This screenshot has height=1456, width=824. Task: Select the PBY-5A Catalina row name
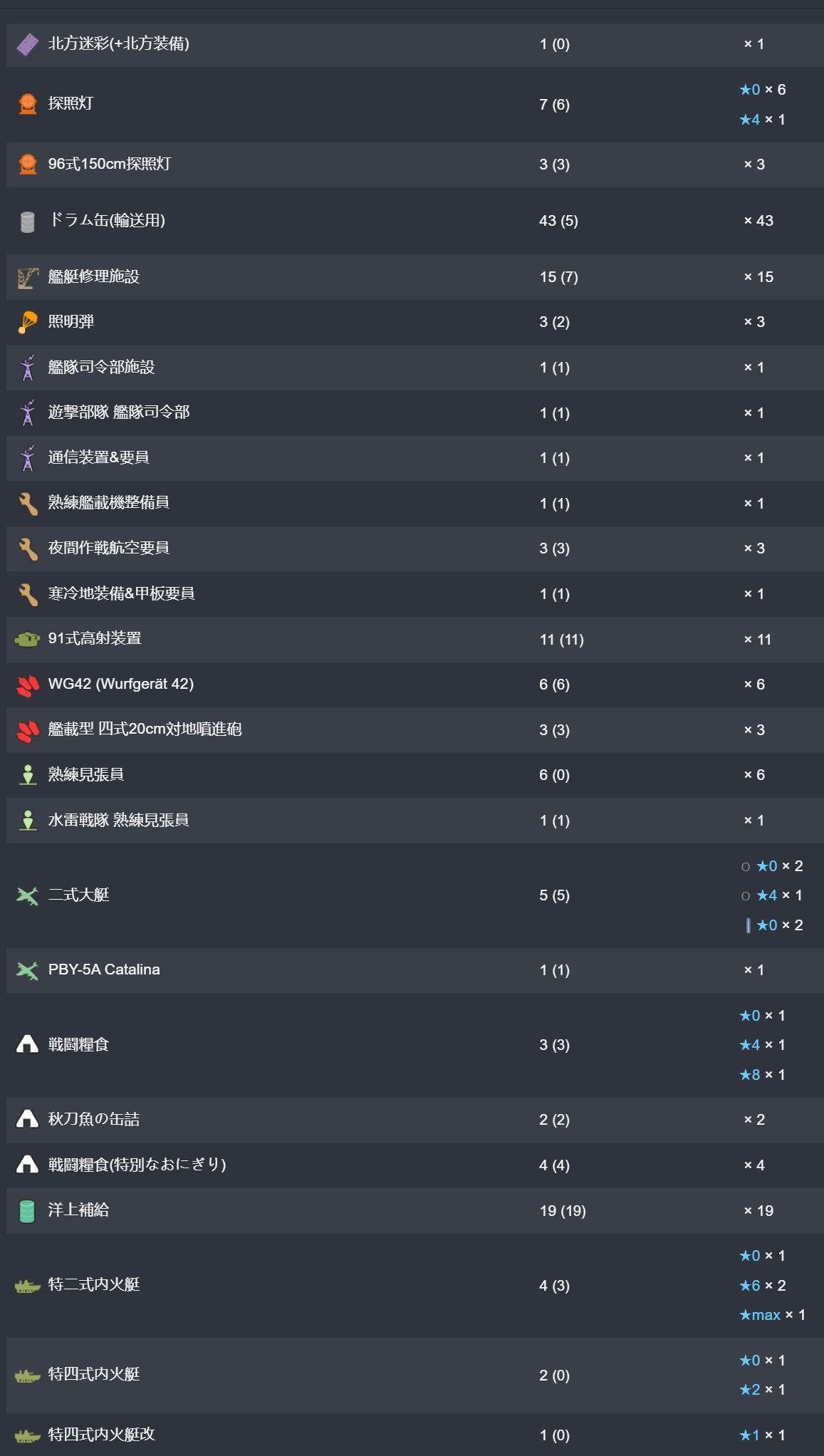point(104,969)
